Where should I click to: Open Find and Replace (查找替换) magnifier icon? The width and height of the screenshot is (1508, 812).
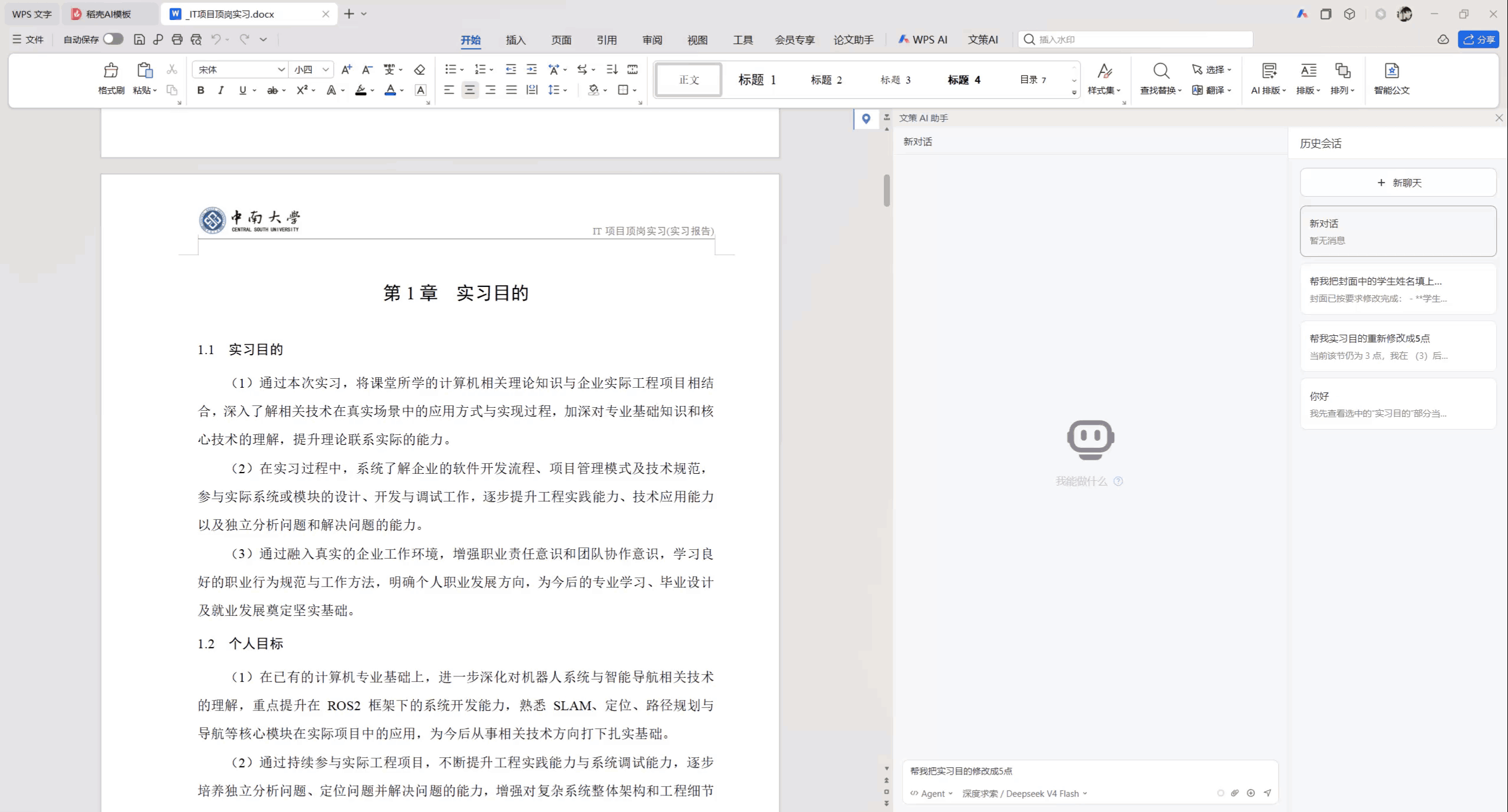click(x=1161, y=71)
